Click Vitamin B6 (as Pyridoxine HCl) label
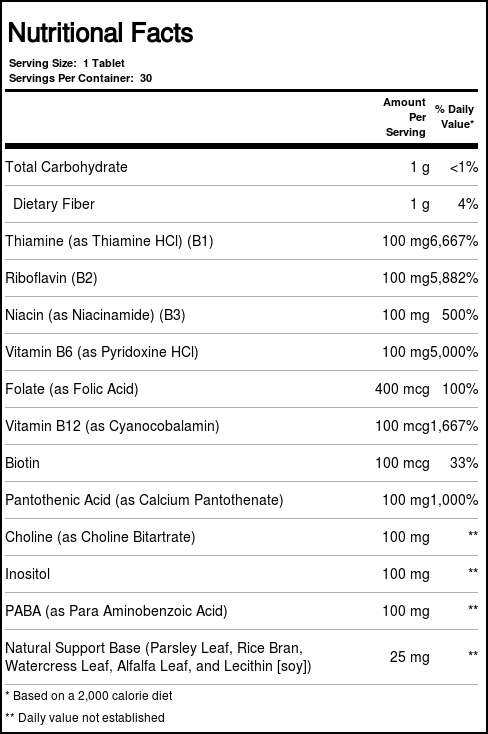 tap(102, 352)
